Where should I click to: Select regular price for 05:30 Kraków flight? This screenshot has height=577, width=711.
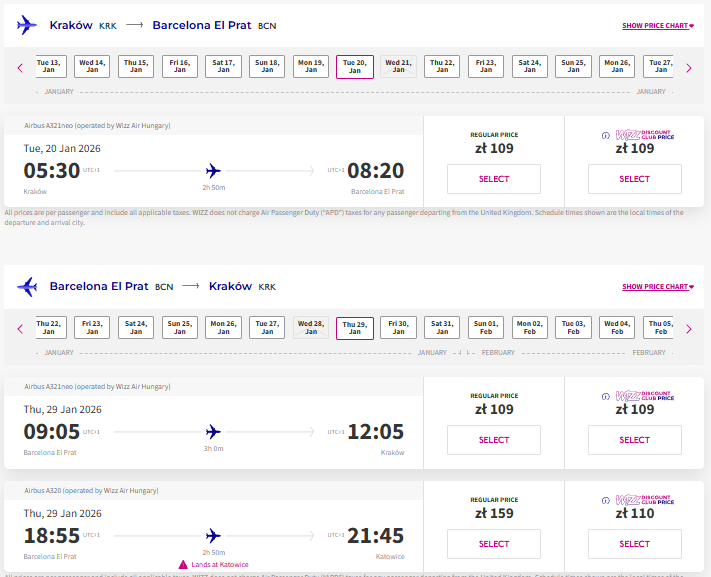[494, 179]
